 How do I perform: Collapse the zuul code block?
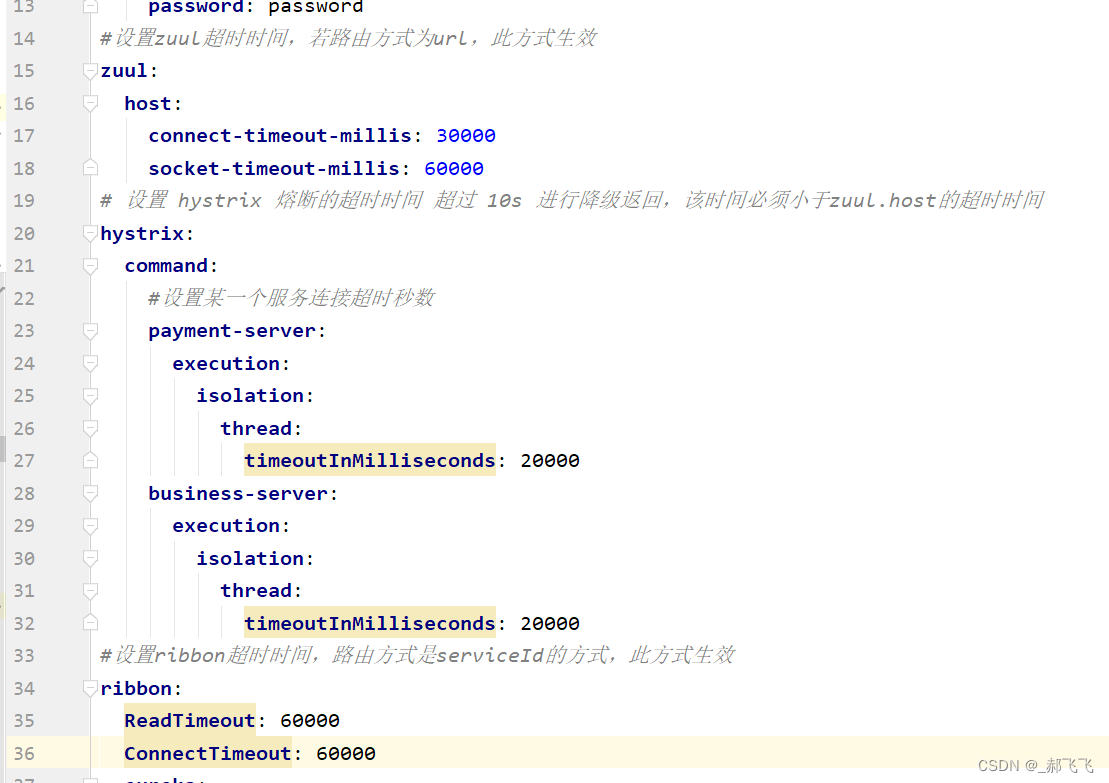[x=90, y=70]
